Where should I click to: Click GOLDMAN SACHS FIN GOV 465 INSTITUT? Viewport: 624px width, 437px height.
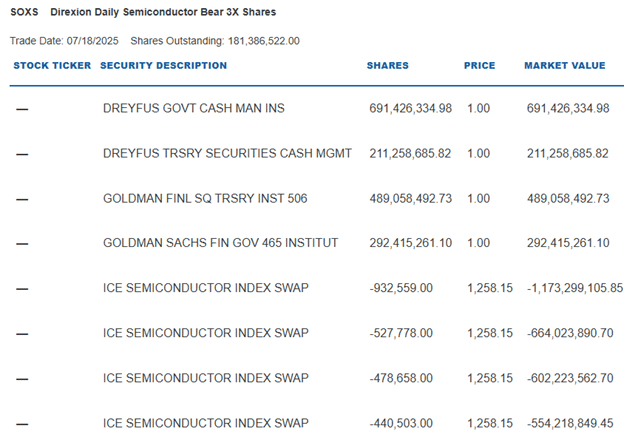(x=220, y=243)
